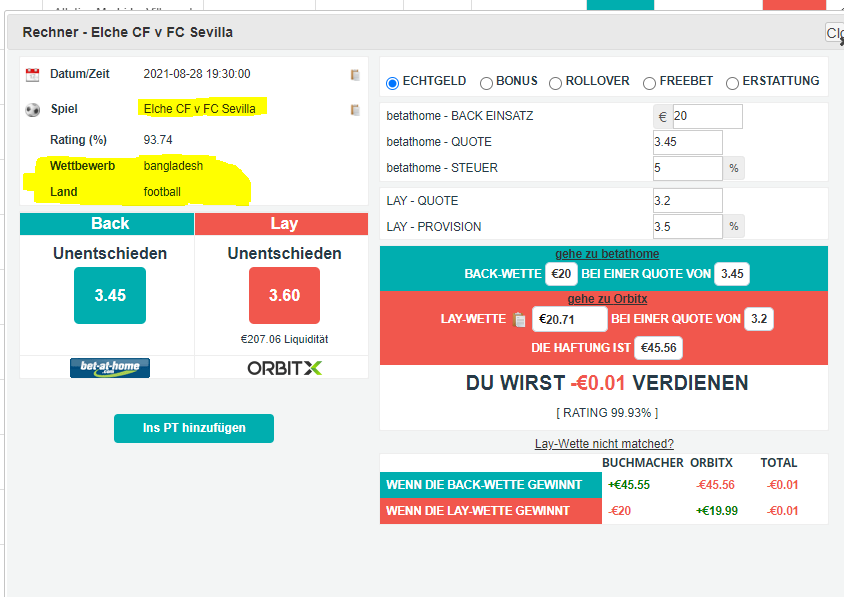This screenshot has width=844, height=597.
Task: Click the LAY-WETTE €20.71 stake field
Action: point(569,319)
